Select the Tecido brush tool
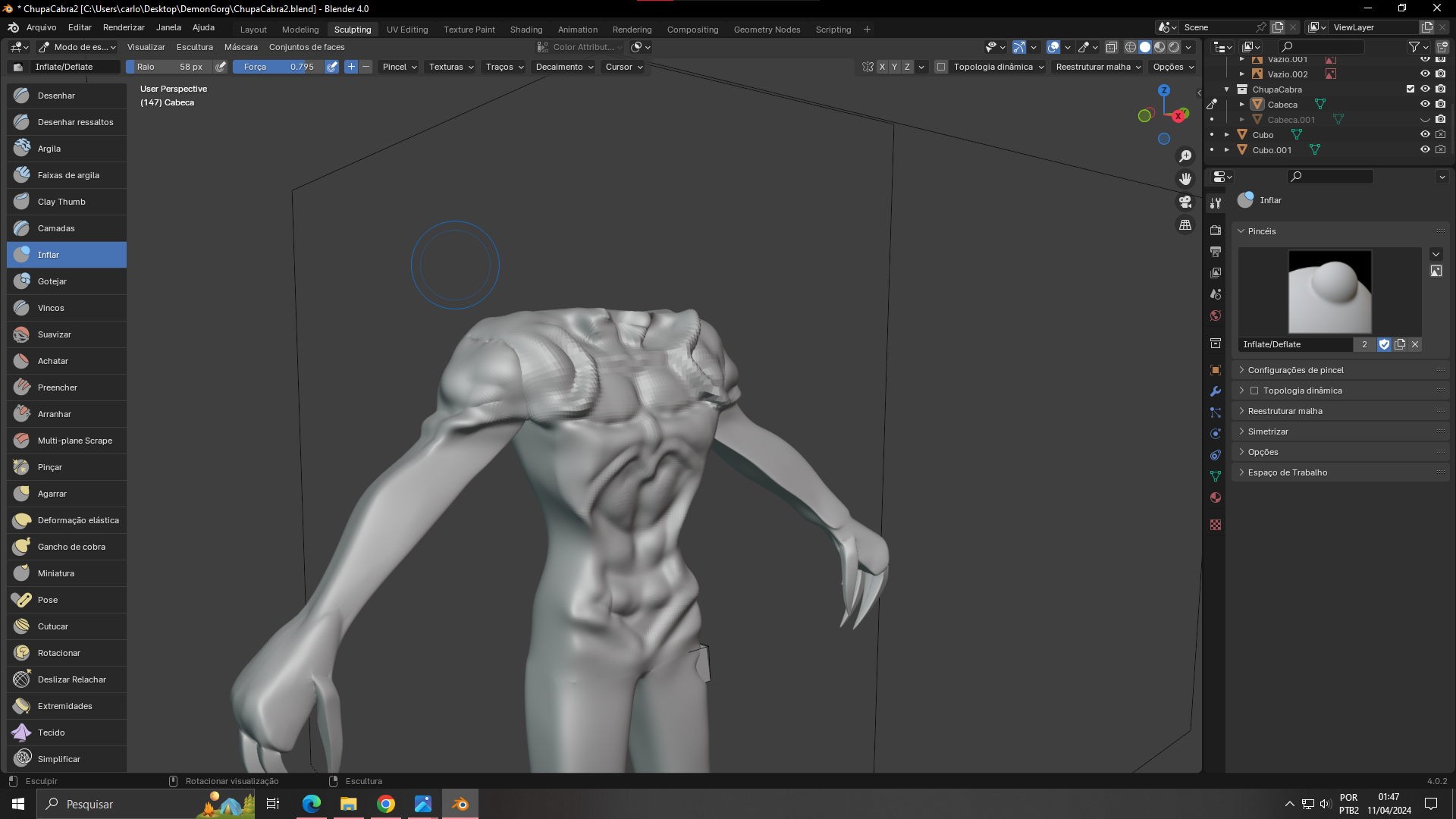Screen dimensions: 1456x819 click(x=51, y=733)
